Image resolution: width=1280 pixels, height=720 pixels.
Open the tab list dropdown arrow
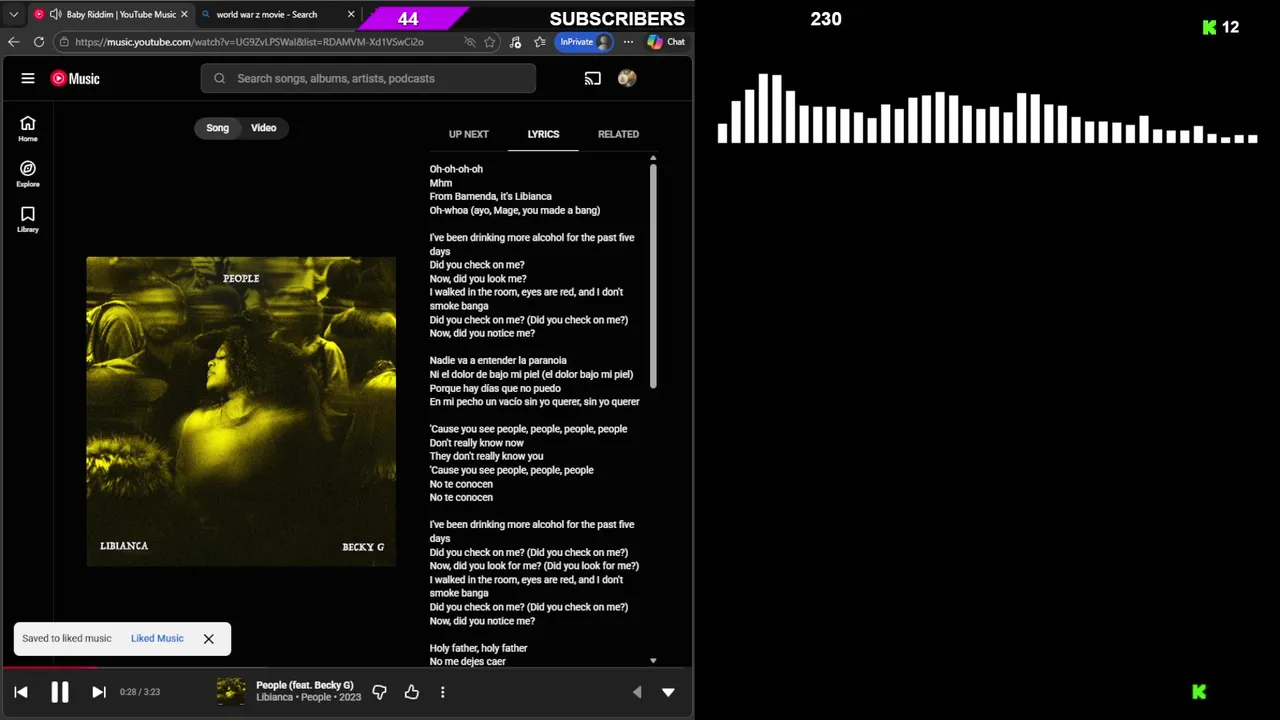pyautogui.click(x=14, y=14)
